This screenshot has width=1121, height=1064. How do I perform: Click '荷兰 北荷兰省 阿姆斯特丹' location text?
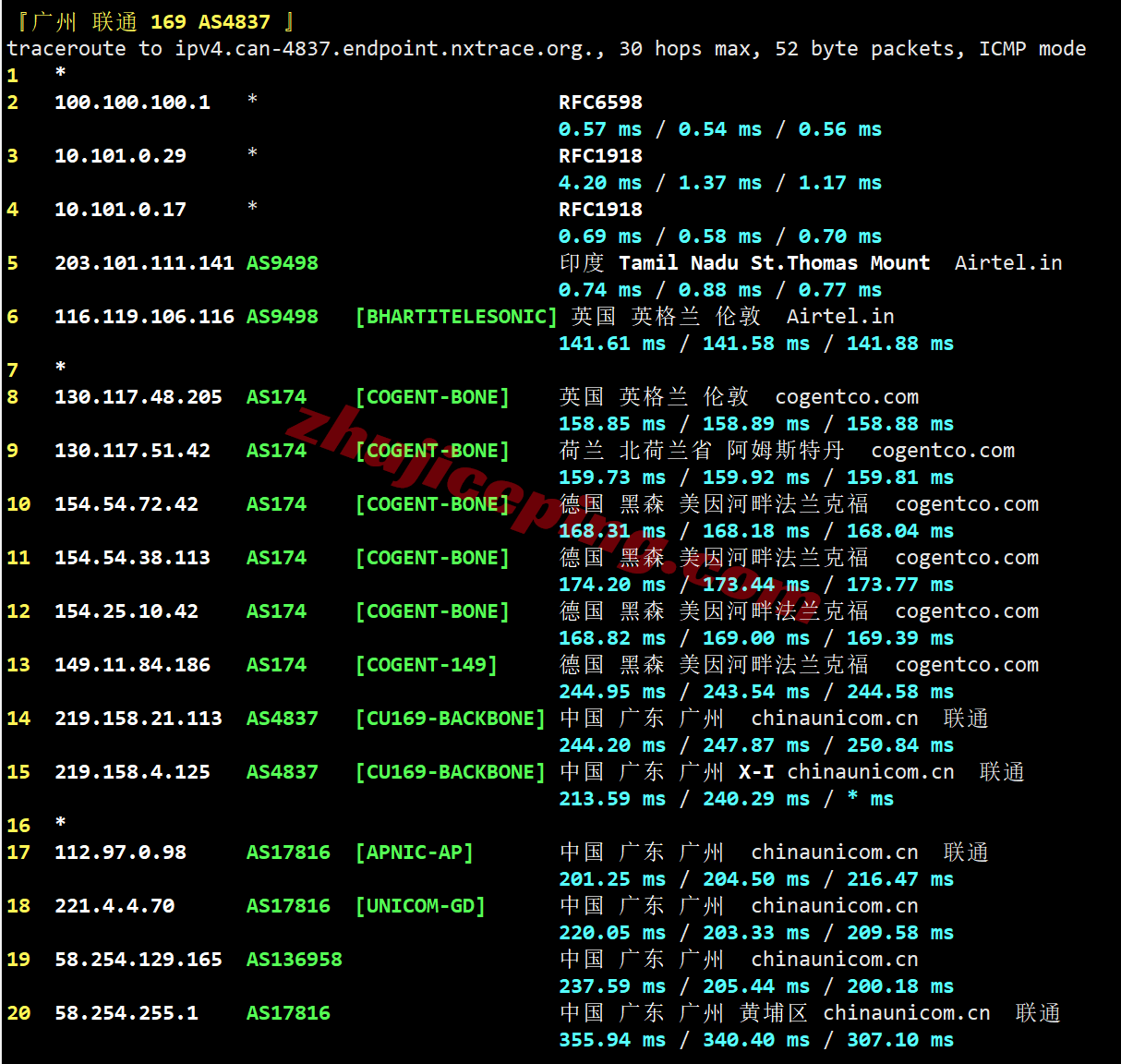pos(702,451)
